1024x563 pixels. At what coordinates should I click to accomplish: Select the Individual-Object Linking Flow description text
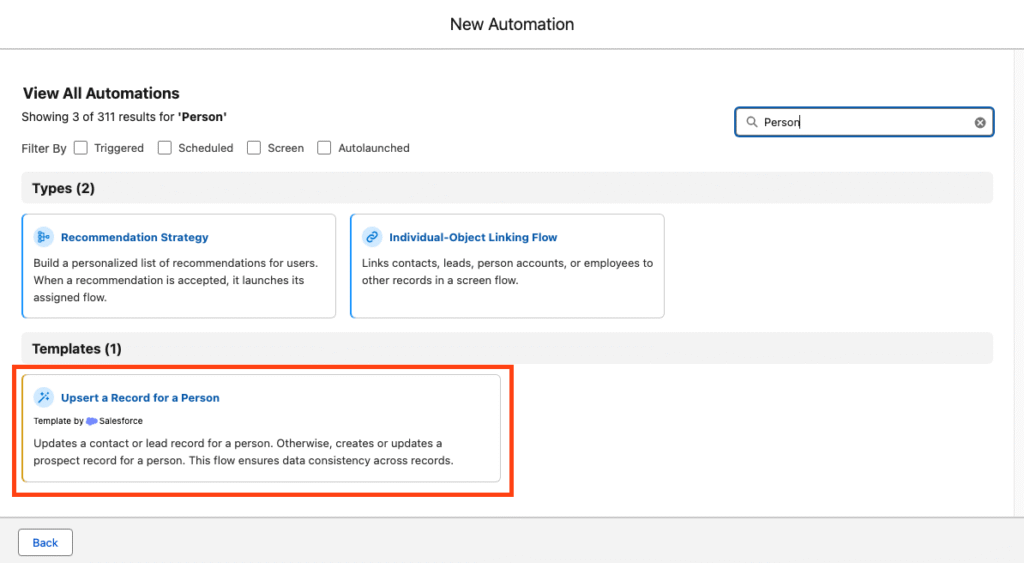(x=507, y=272)
